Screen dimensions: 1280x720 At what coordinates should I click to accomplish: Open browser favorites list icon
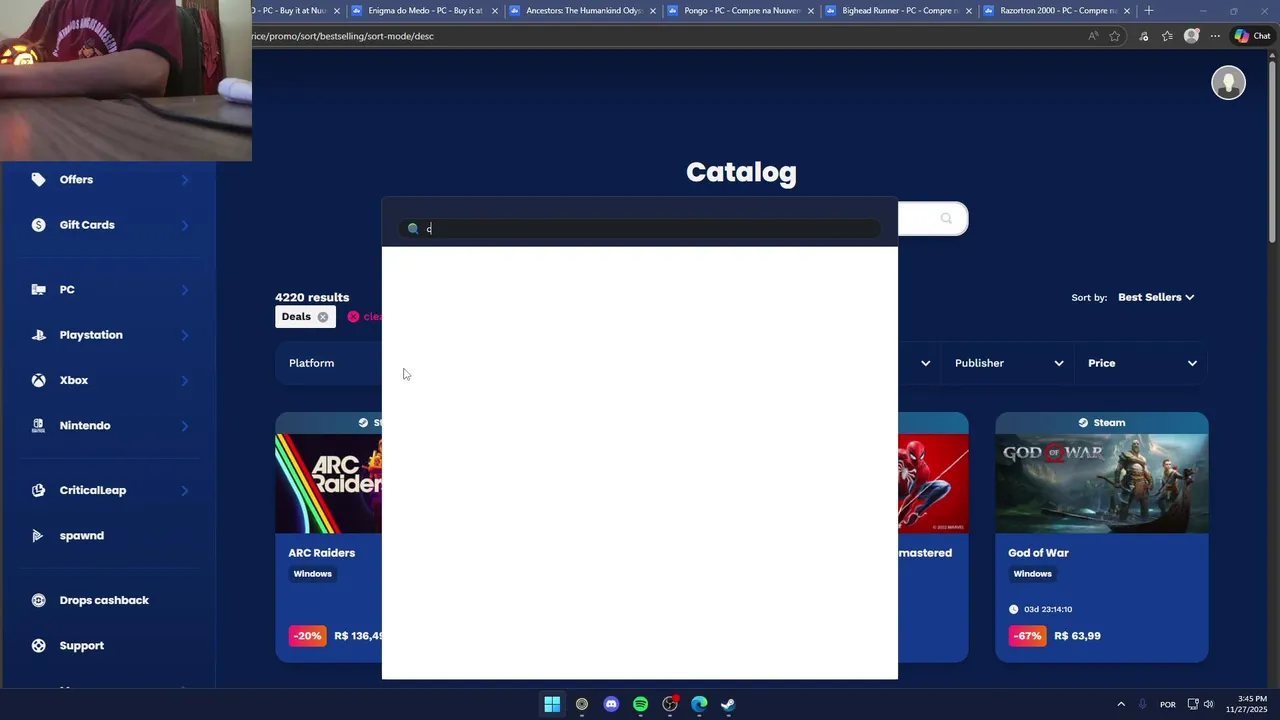click(x=1167, y=36)
